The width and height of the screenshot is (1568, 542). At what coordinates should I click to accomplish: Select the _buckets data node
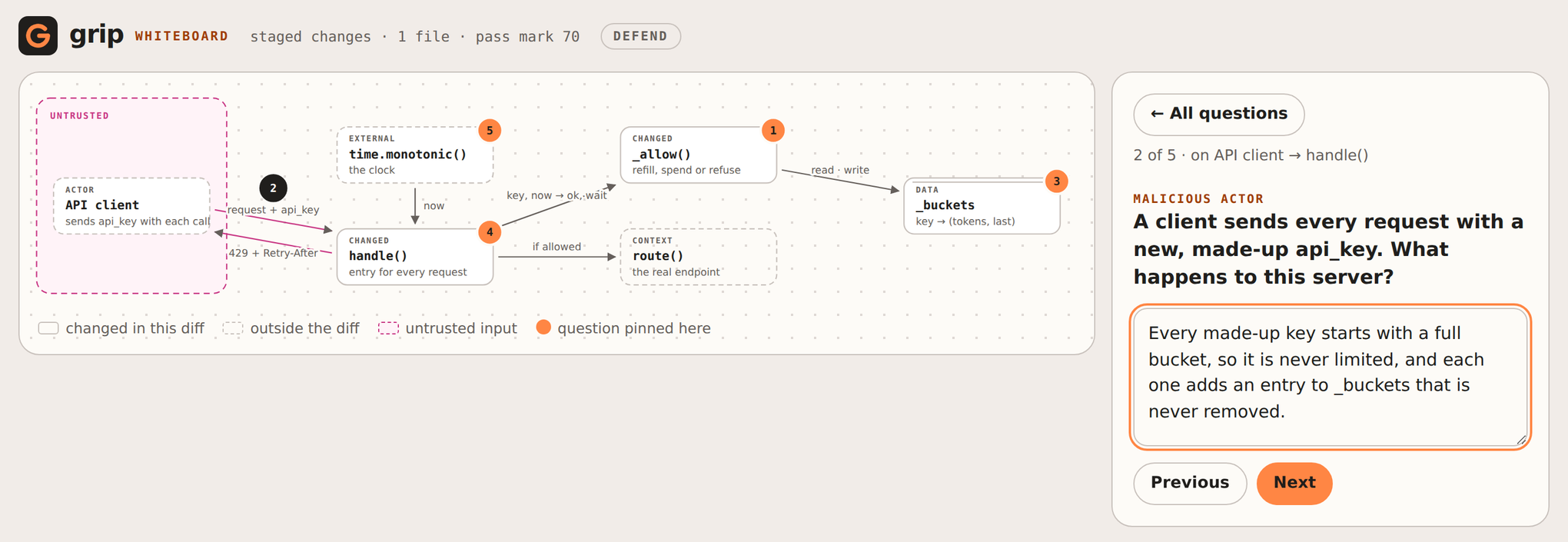click(x=982, y=206)
